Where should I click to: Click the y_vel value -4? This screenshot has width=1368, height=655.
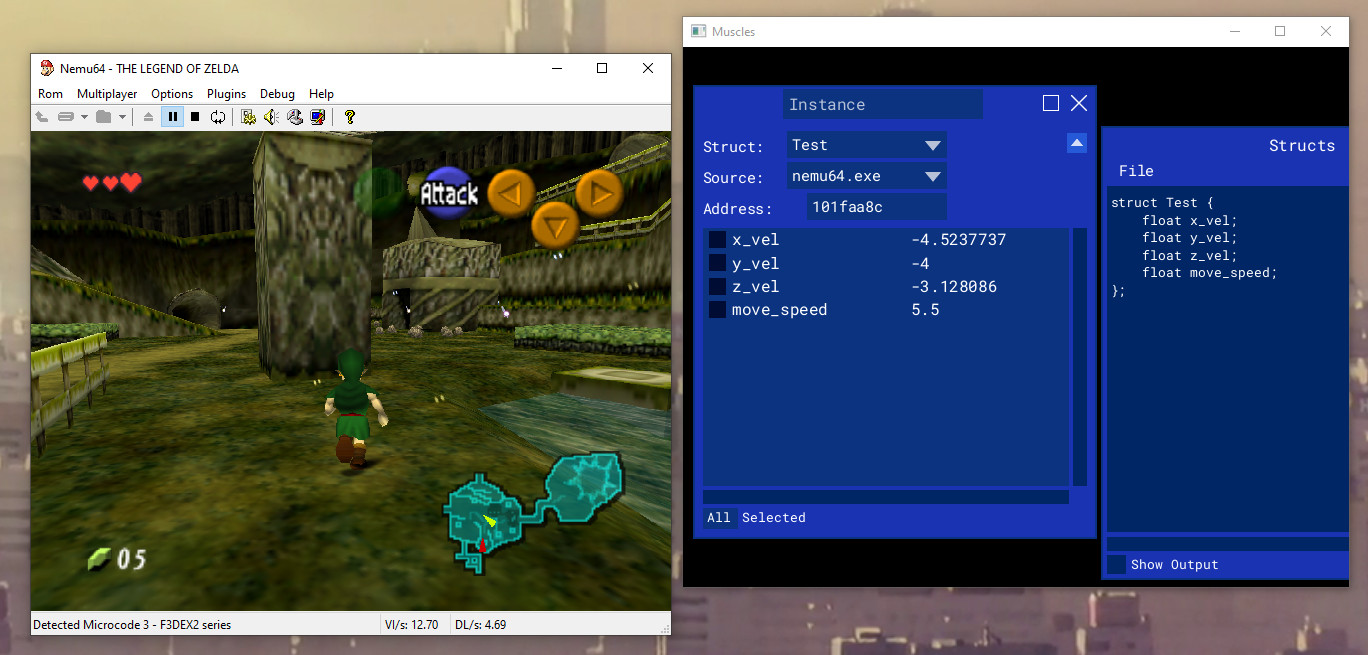920,263
